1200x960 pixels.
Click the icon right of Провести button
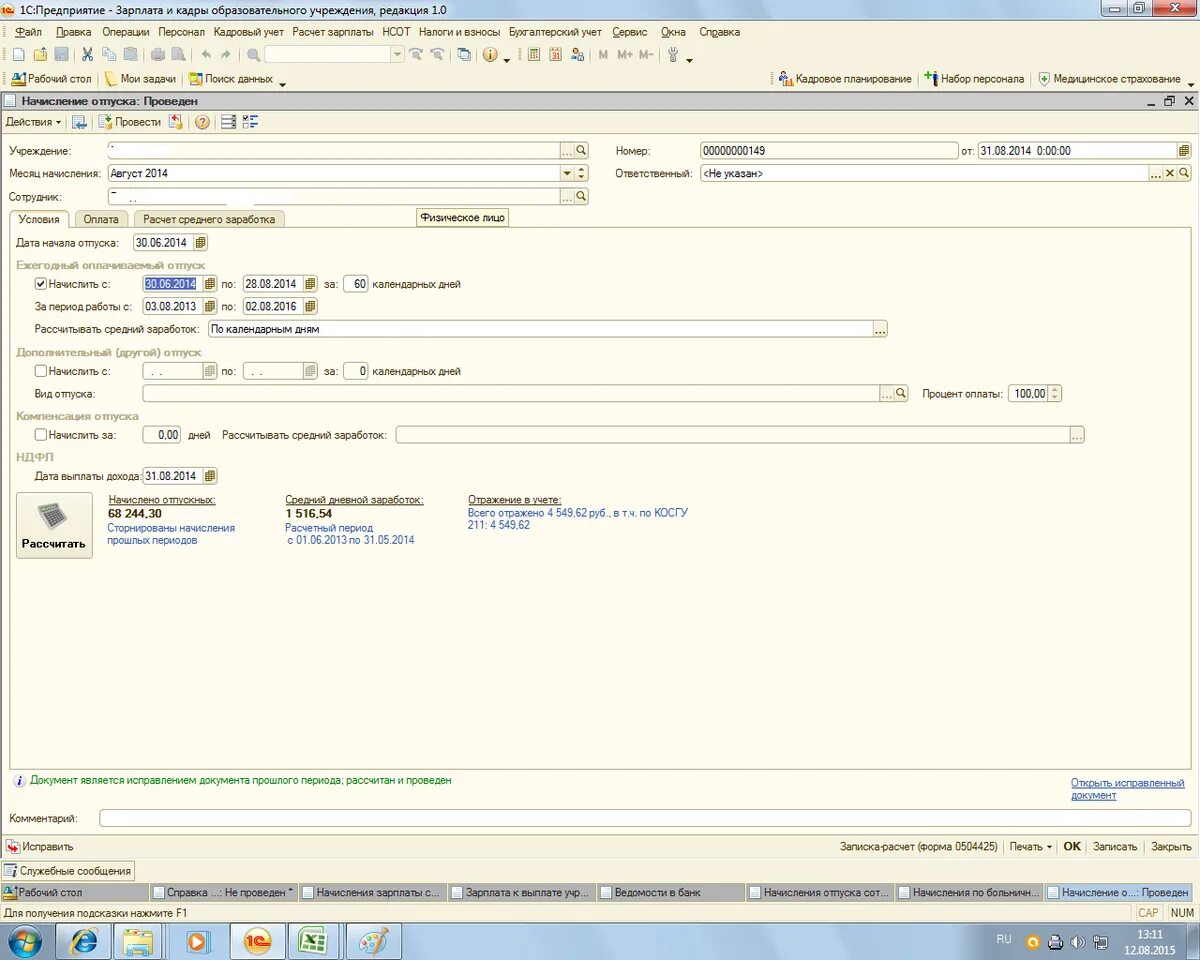tap(176, 122)
